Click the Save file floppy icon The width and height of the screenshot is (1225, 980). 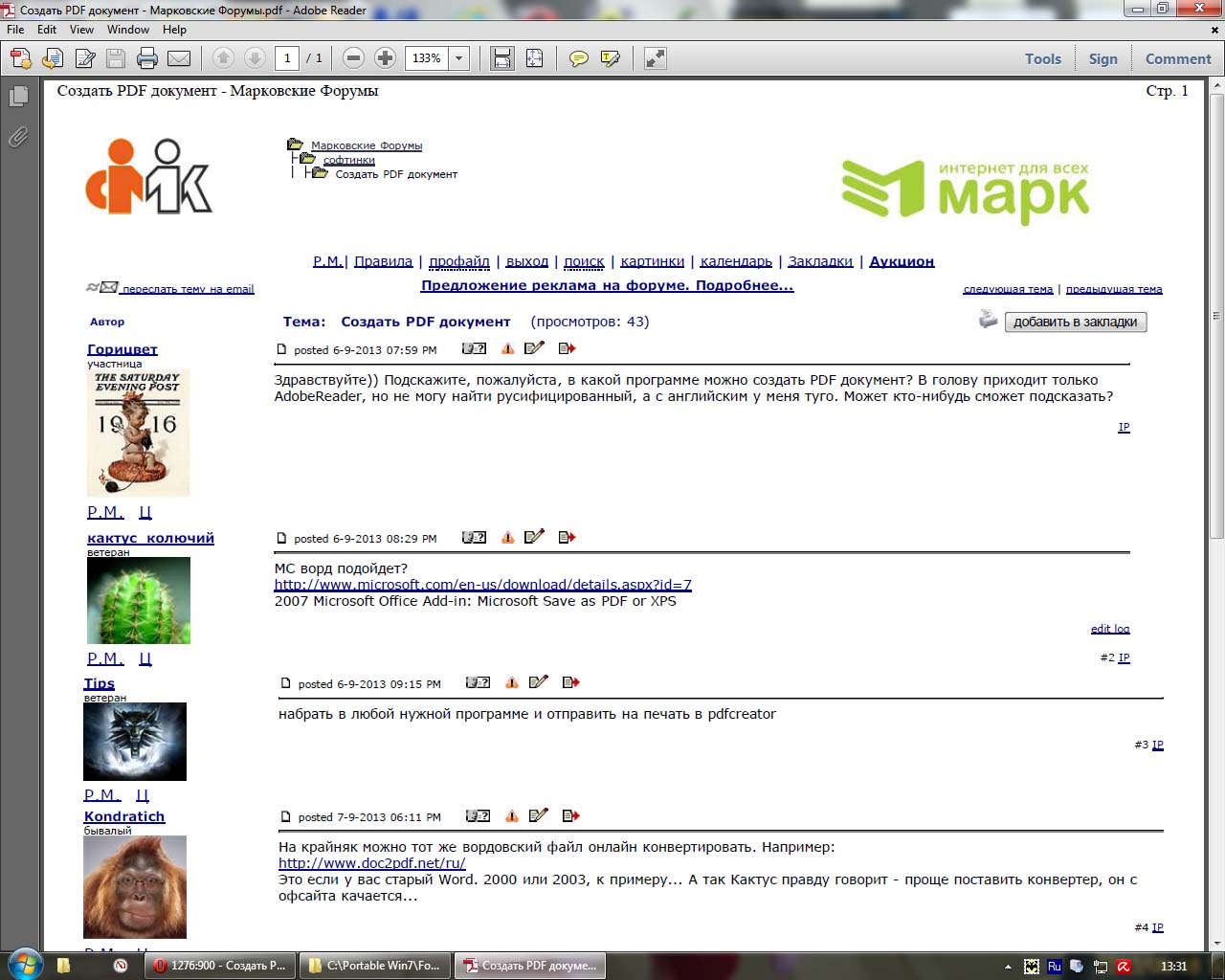[x=116, y=59]
